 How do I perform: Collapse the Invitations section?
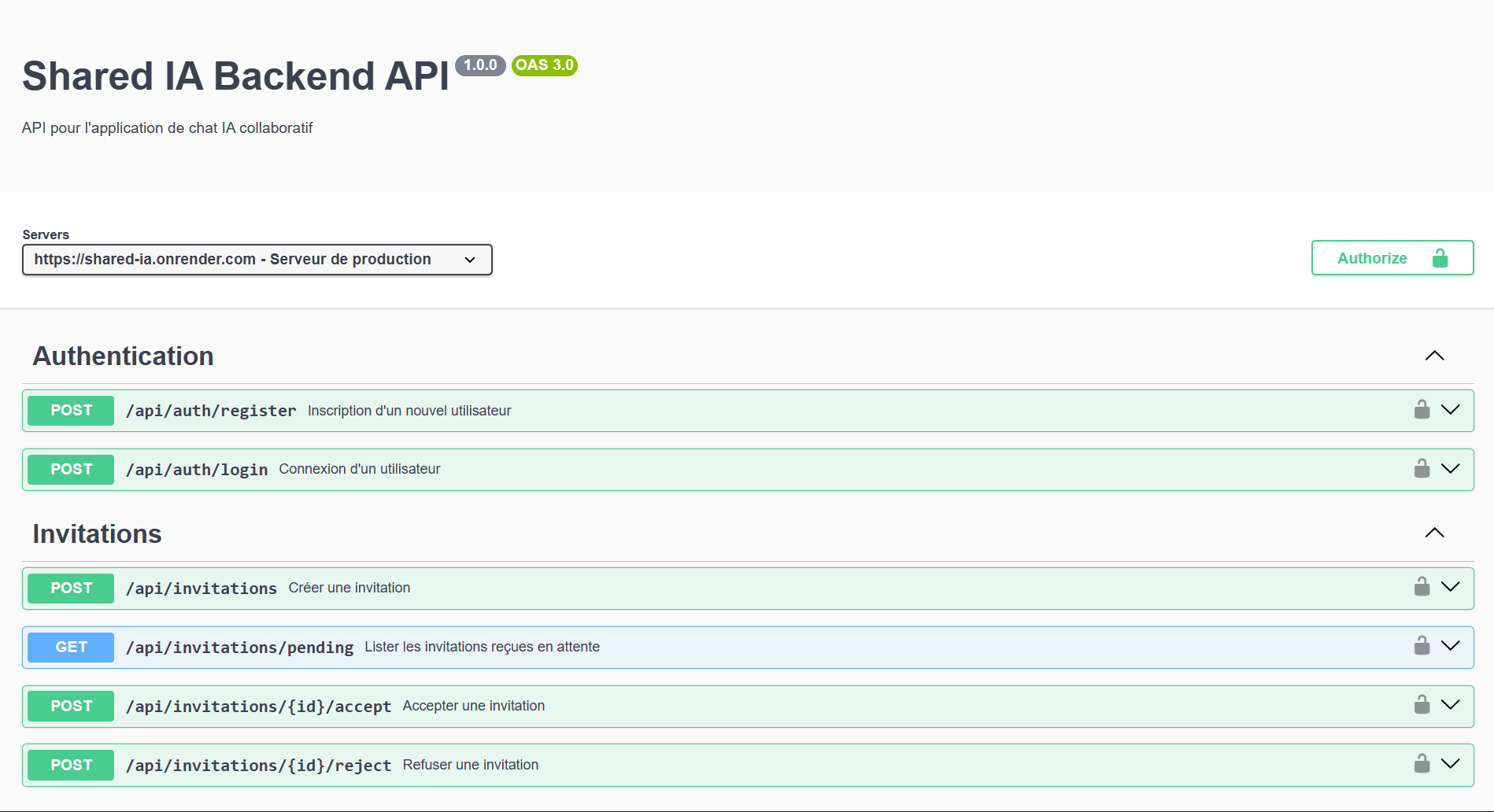pos(1435,533)
